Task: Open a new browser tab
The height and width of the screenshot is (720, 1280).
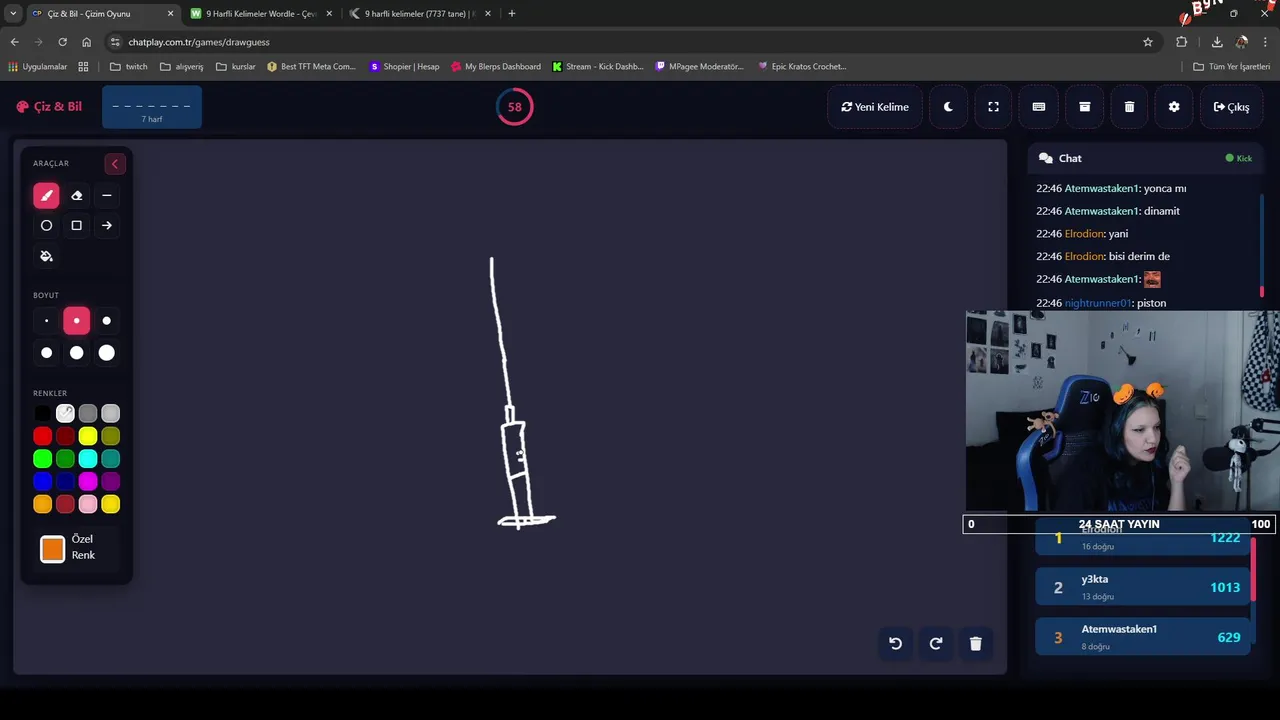Action: pyautogui.click(x=512, y=14)
